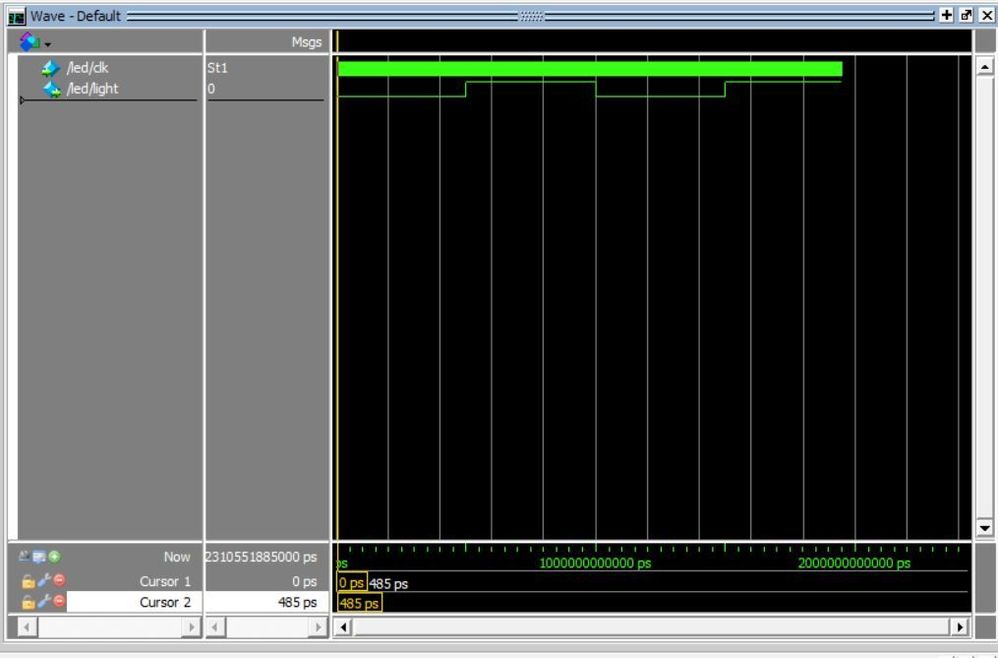
Task: Delete Cursor 1 with red minus icon
Action: pyautogui.click(x=59, y=580)
